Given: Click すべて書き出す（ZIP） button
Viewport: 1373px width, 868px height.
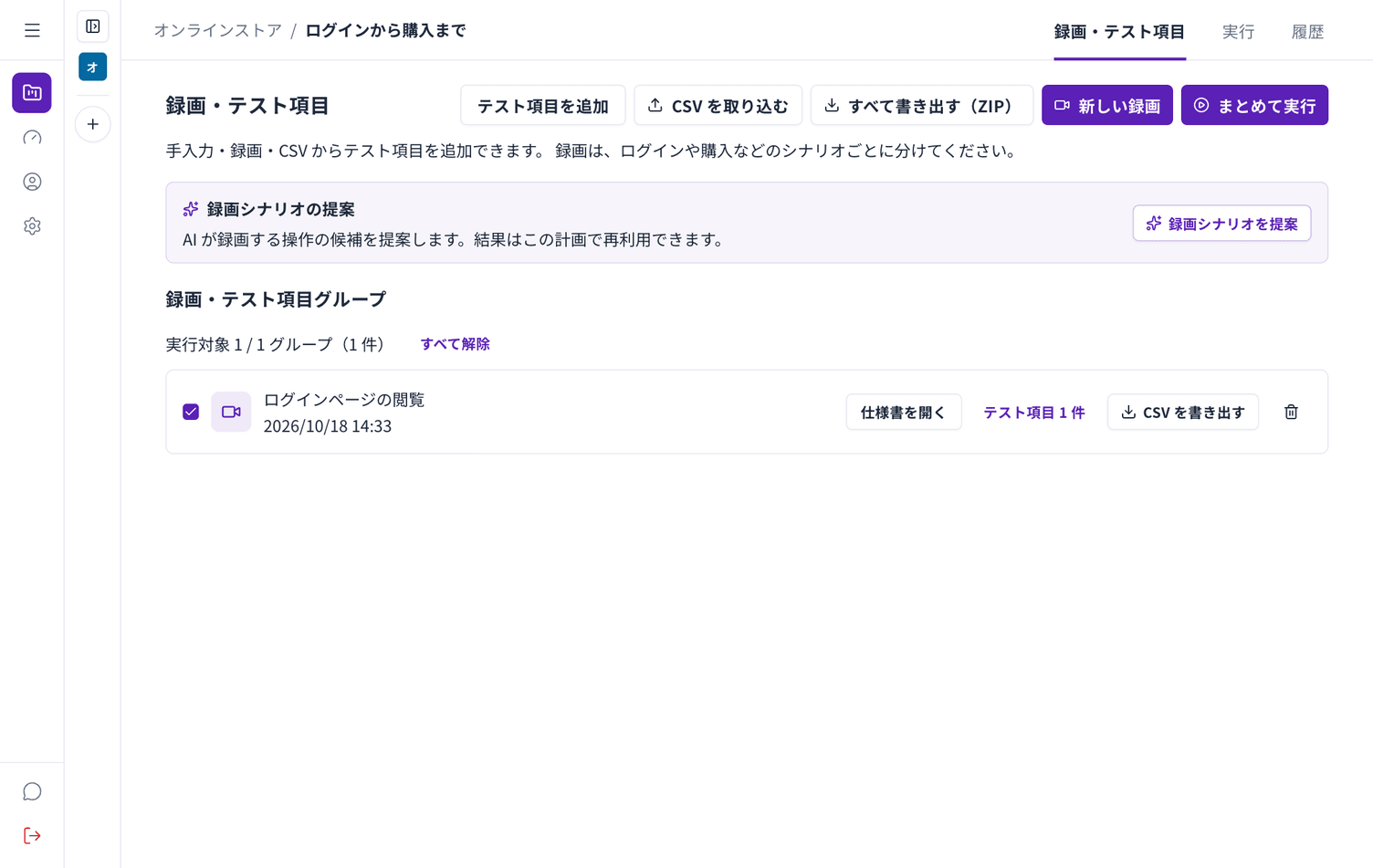Looking at the screenshot, I should click(922, 106).
